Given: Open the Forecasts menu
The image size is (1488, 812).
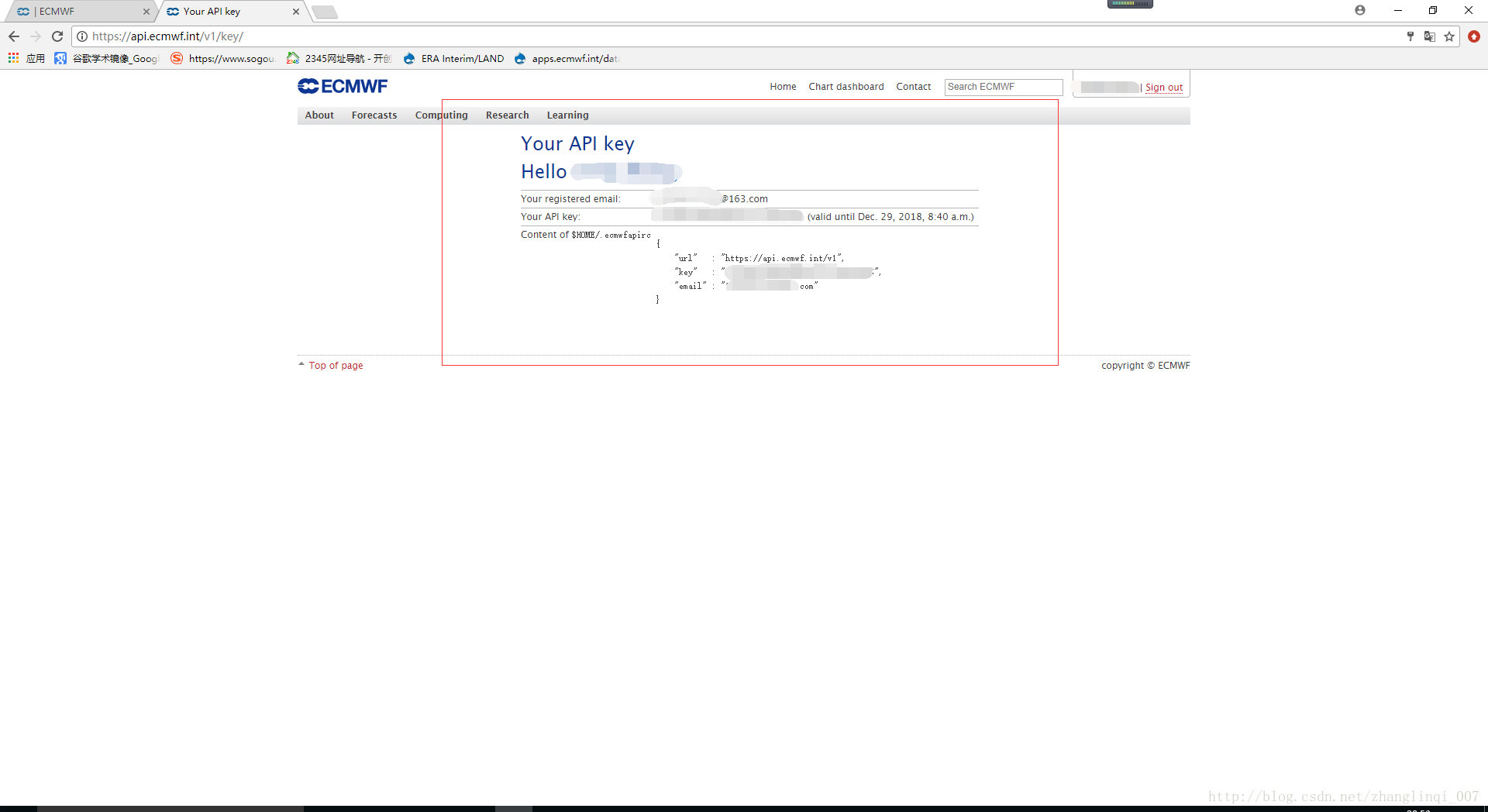Looking at the screenshot, I should 374,115.
